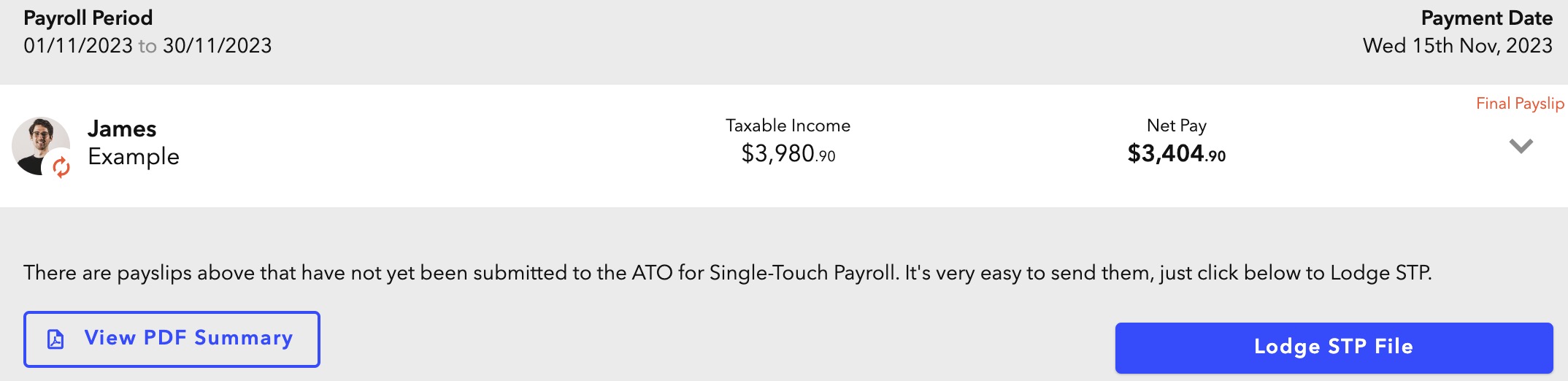Expand James Example's payslip with the chevron
Image resolution: width=1568 pixels, height=381 pixels.
(x=1521, y=146)
